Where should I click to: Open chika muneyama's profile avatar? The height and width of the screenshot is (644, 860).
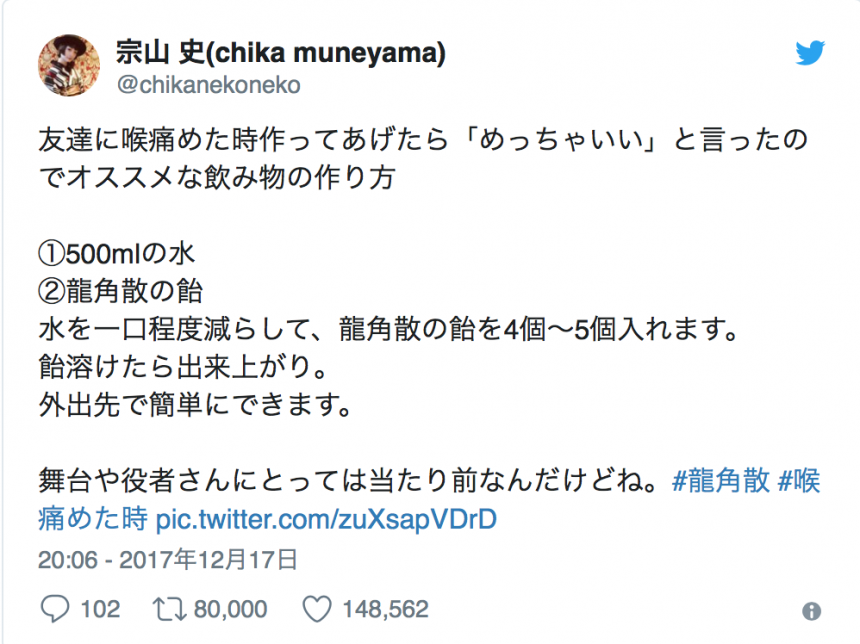pos(69,66)
